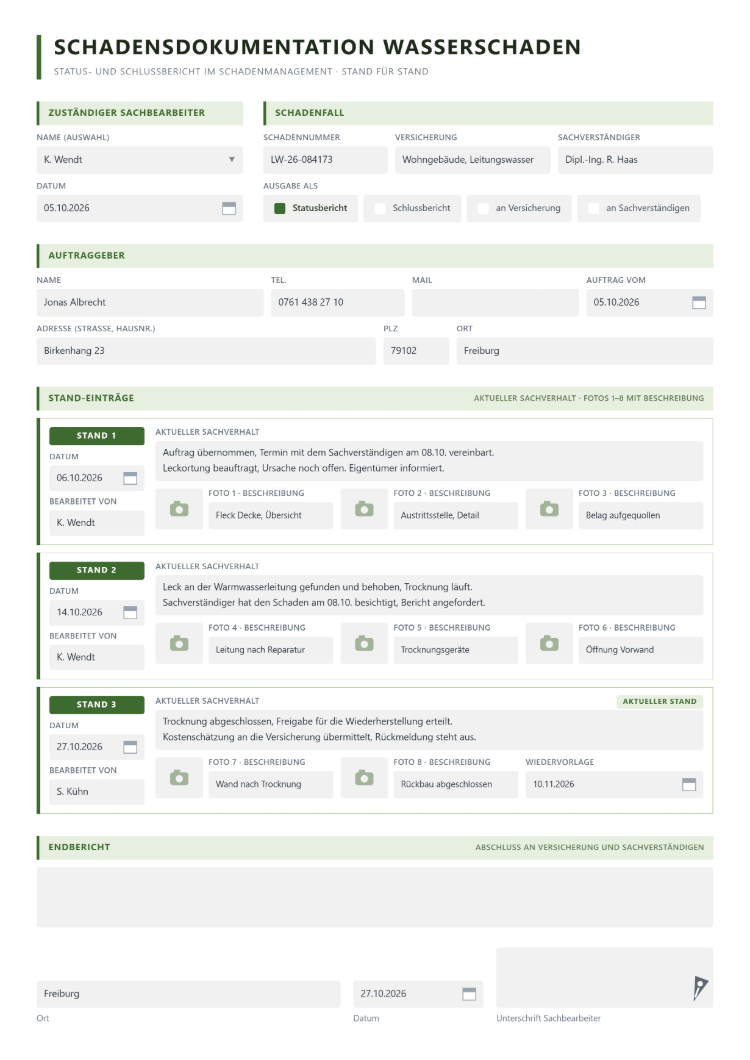The width and height of the screenshot is (750, 1060).
Task: Click the Schadennummer field LW-26-084173
Action: [x=325, y=160]
